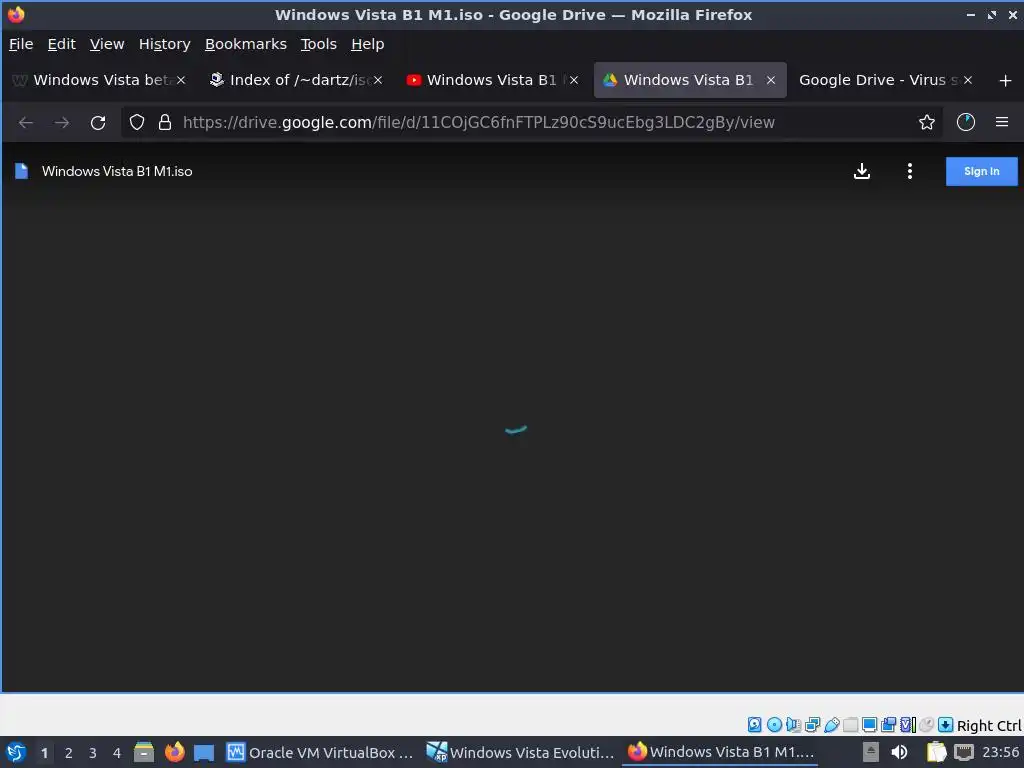Open the Tools menu

coord(318,44)
